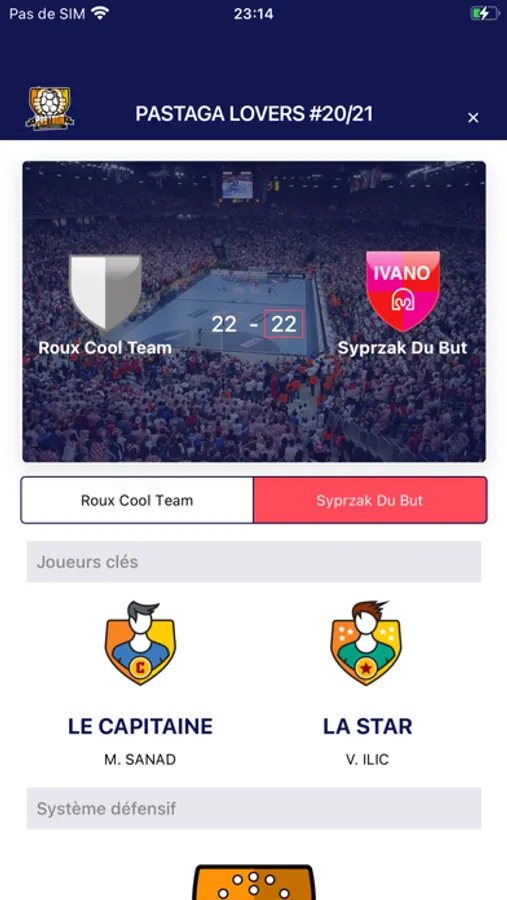
Task: Tap the LE CAPITAINE label
Action: coord(140,726)
